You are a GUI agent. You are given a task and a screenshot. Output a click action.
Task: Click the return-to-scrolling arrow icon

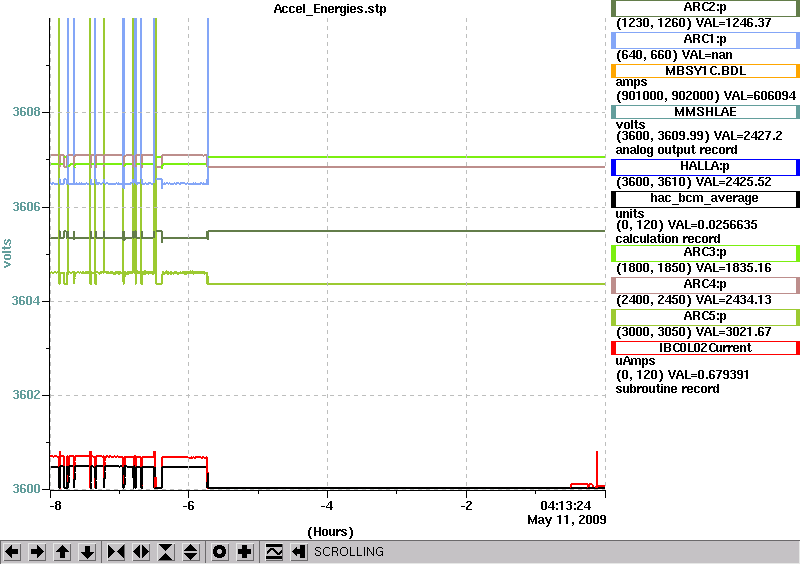coord(299,552)
